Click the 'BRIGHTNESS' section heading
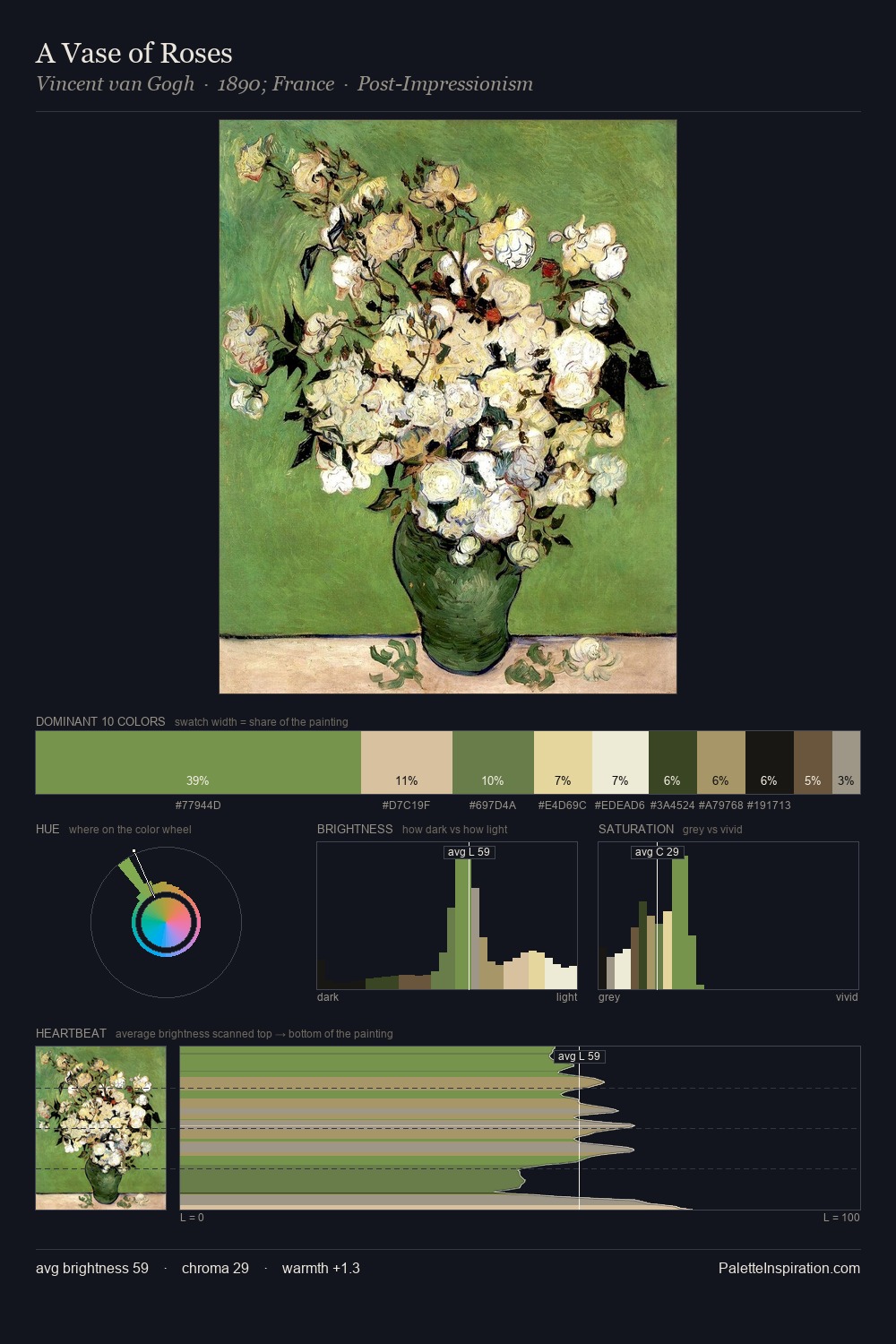 355,829
